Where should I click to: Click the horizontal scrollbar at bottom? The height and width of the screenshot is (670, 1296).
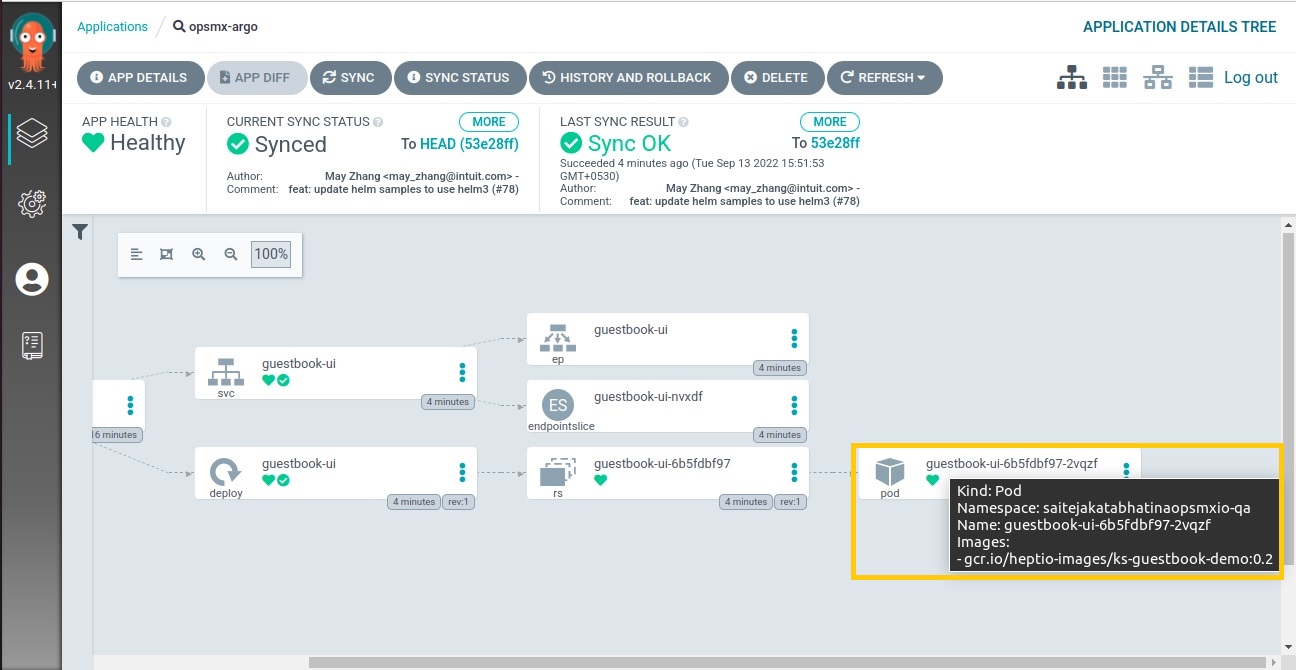click(780, 662)
